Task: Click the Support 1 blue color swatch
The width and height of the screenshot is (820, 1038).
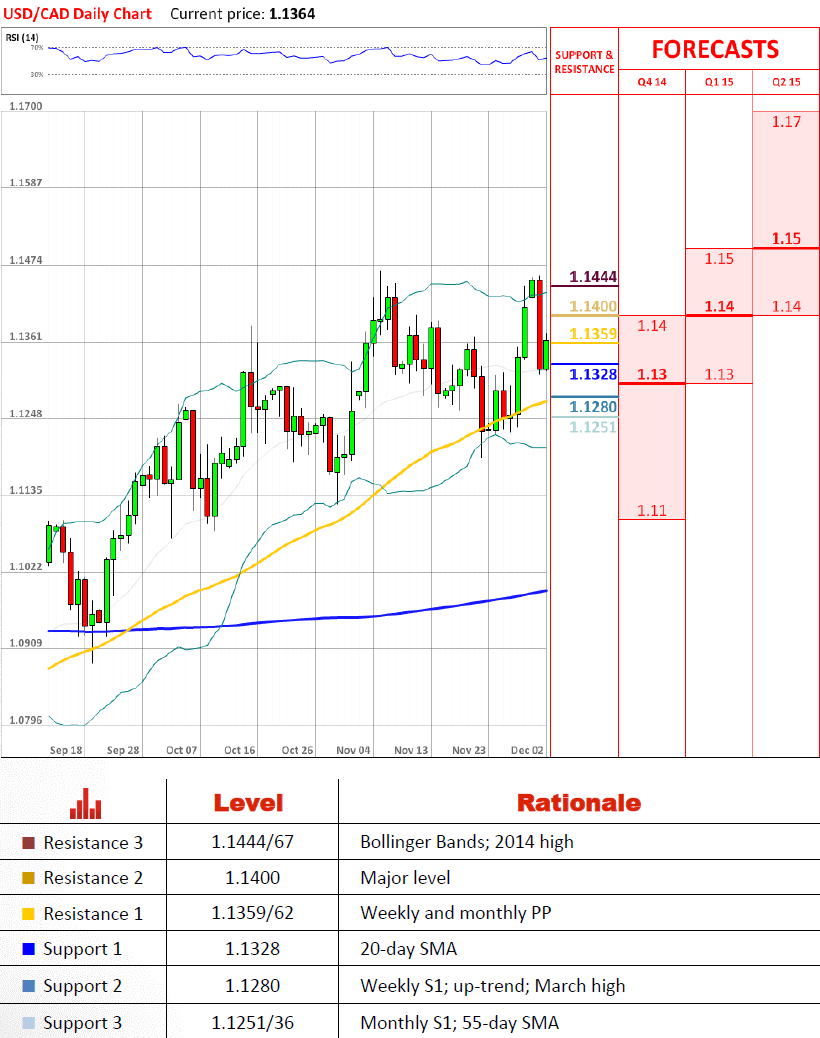Action: click(28, 949)
